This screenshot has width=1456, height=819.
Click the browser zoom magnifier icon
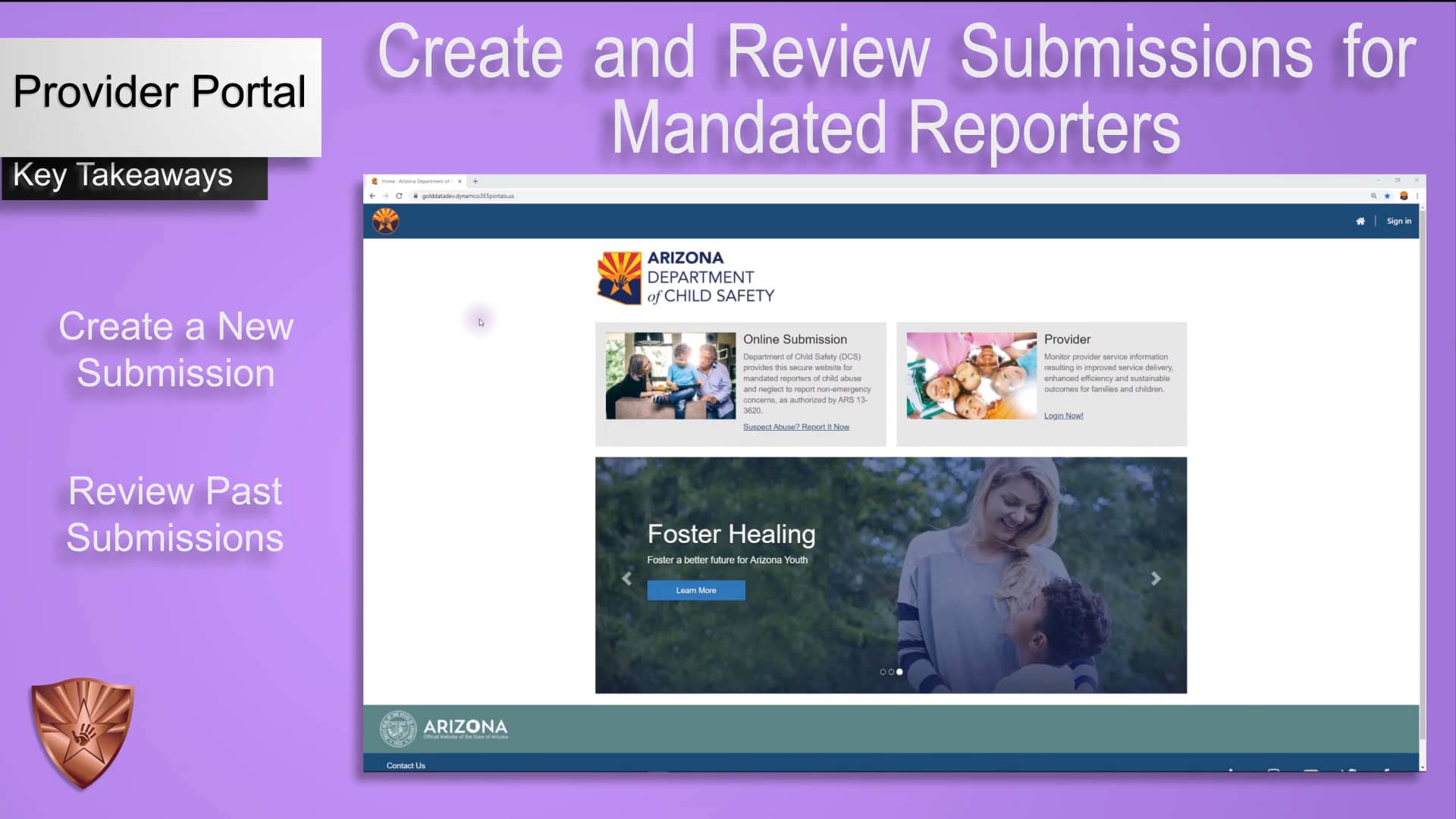1373,196
